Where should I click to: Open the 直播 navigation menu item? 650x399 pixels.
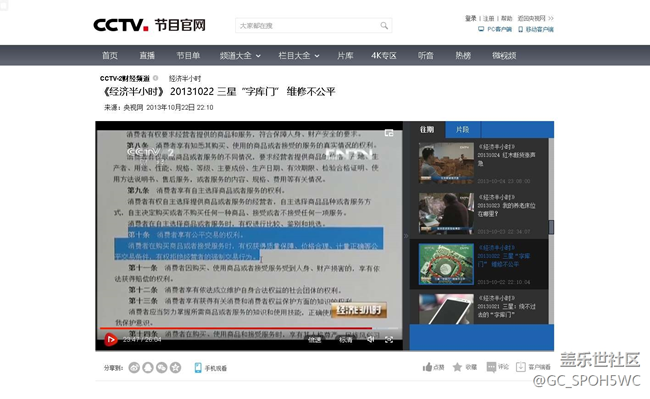[x=147, y=56]
